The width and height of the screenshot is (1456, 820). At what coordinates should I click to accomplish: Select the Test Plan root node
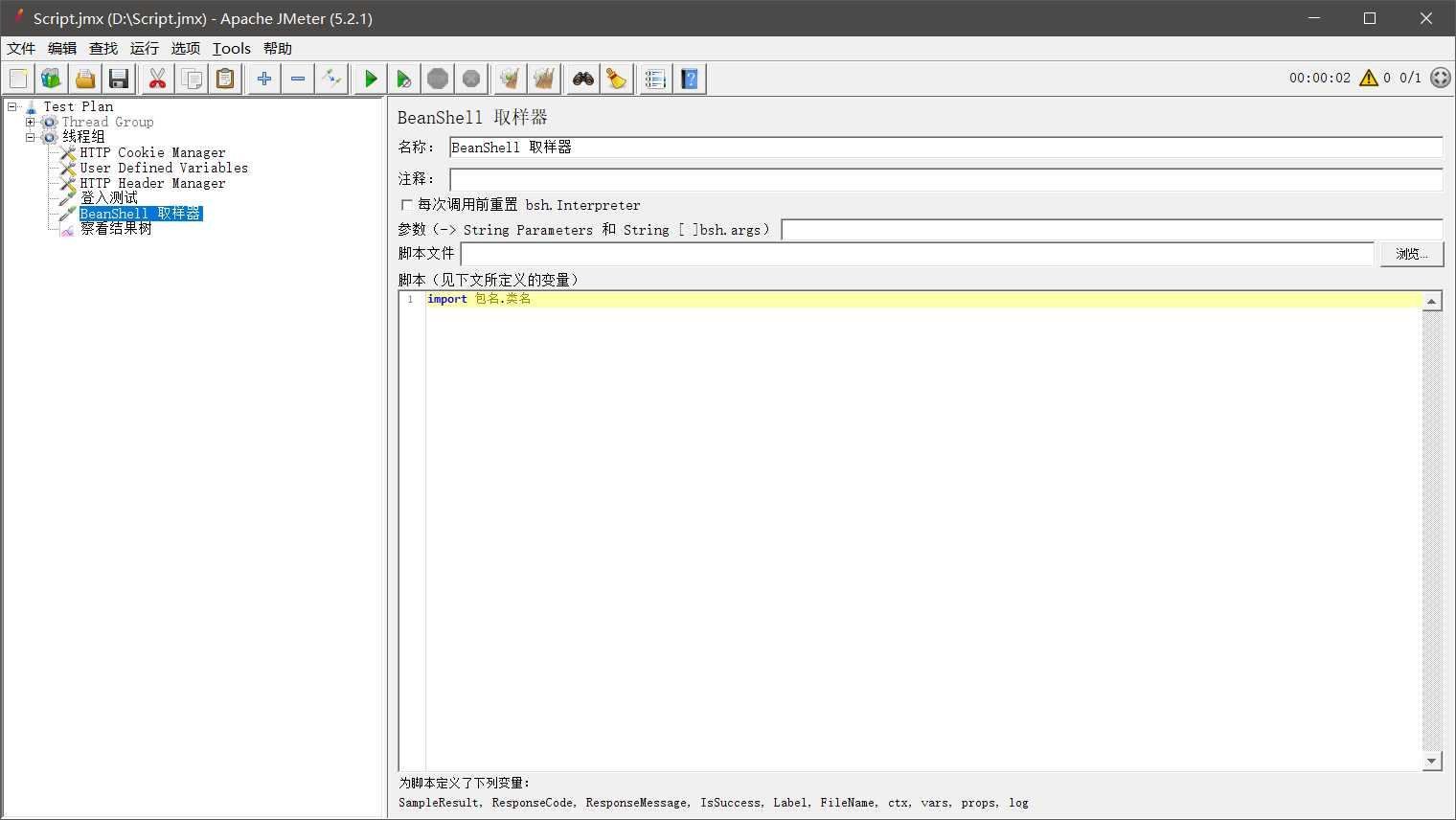point(79,106)
